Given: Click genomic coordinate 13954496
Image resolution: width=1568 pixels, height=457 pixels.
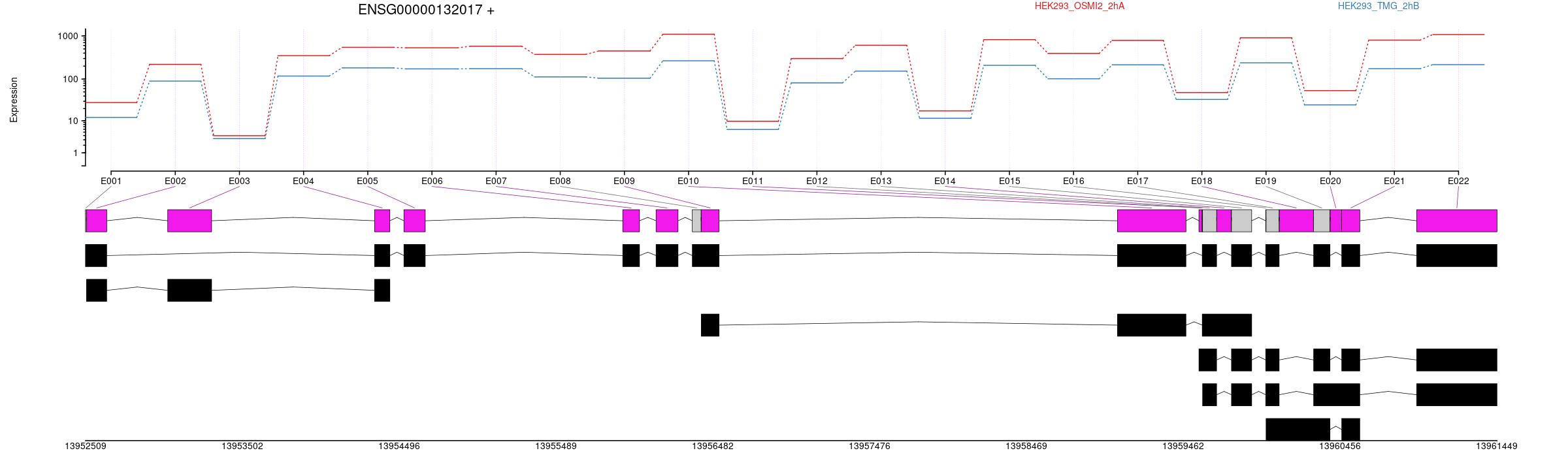Looking at the screenshot, I should point(399,447).
